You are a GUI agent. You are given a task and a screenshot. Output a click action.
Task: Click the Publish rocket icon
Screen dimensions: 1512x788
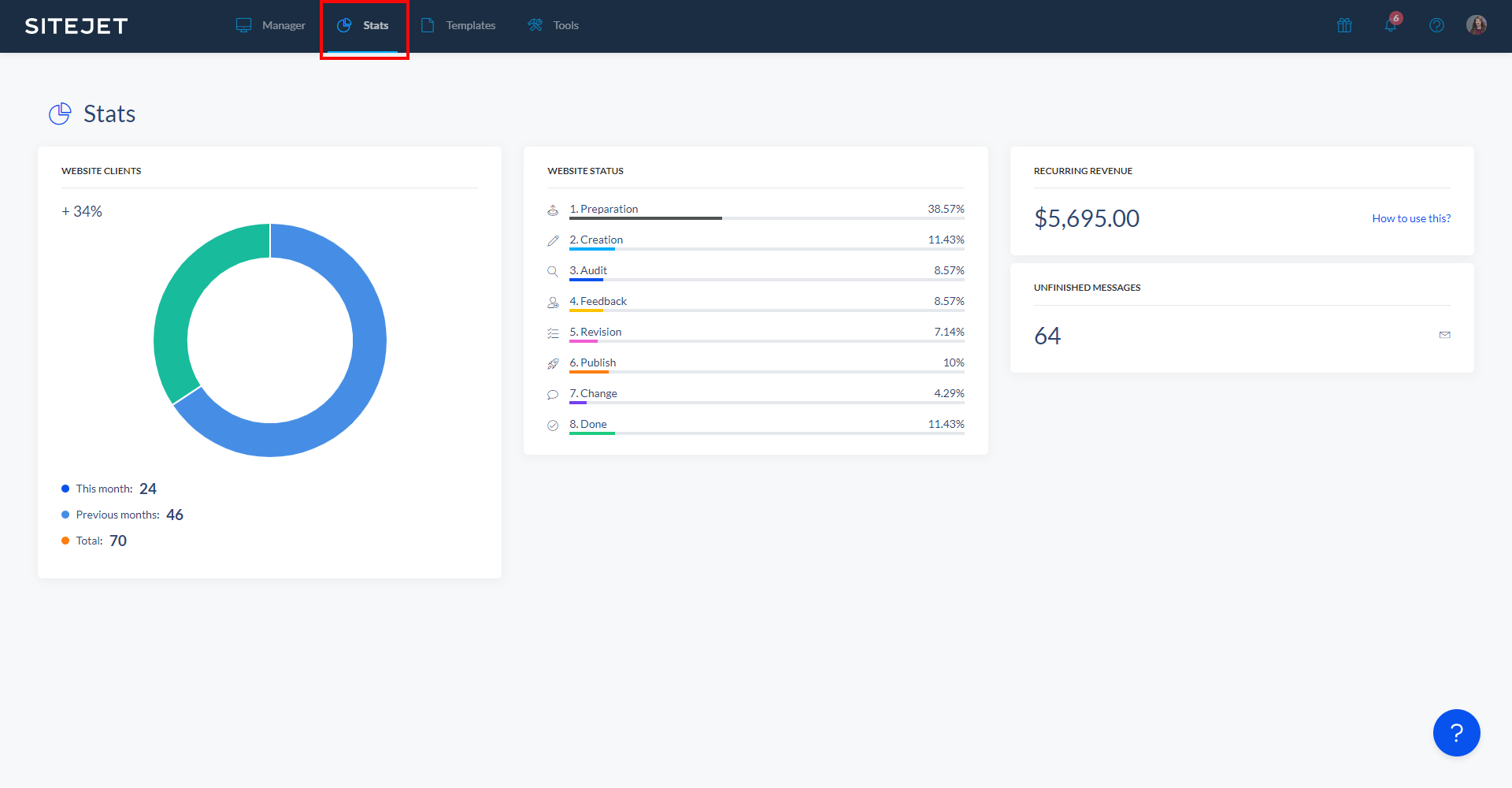pyautogui.click(x=553, y=363)
